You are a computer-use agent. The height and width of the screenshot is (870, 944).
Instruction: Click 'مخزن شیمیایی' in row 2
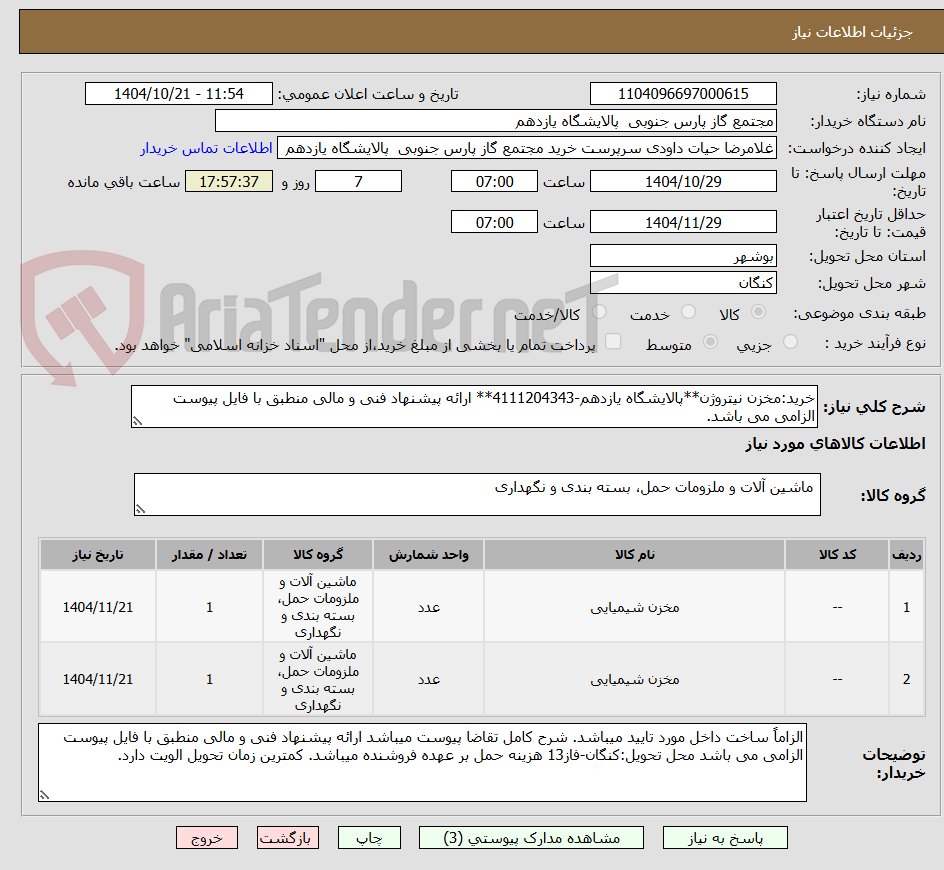coord(635,679)
